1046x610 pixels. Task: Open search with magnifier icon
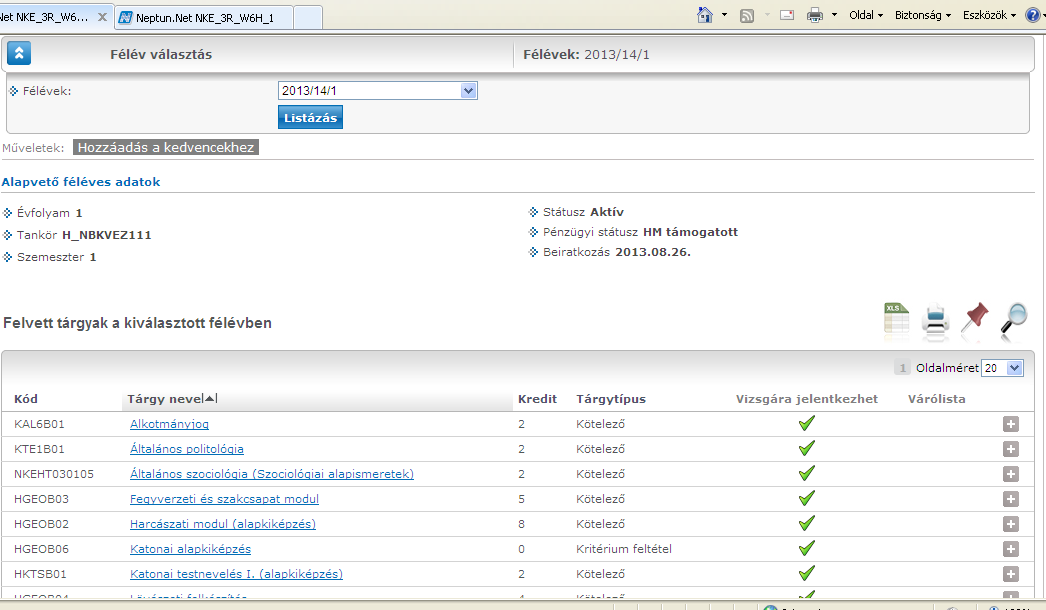tap(1014, 318)
